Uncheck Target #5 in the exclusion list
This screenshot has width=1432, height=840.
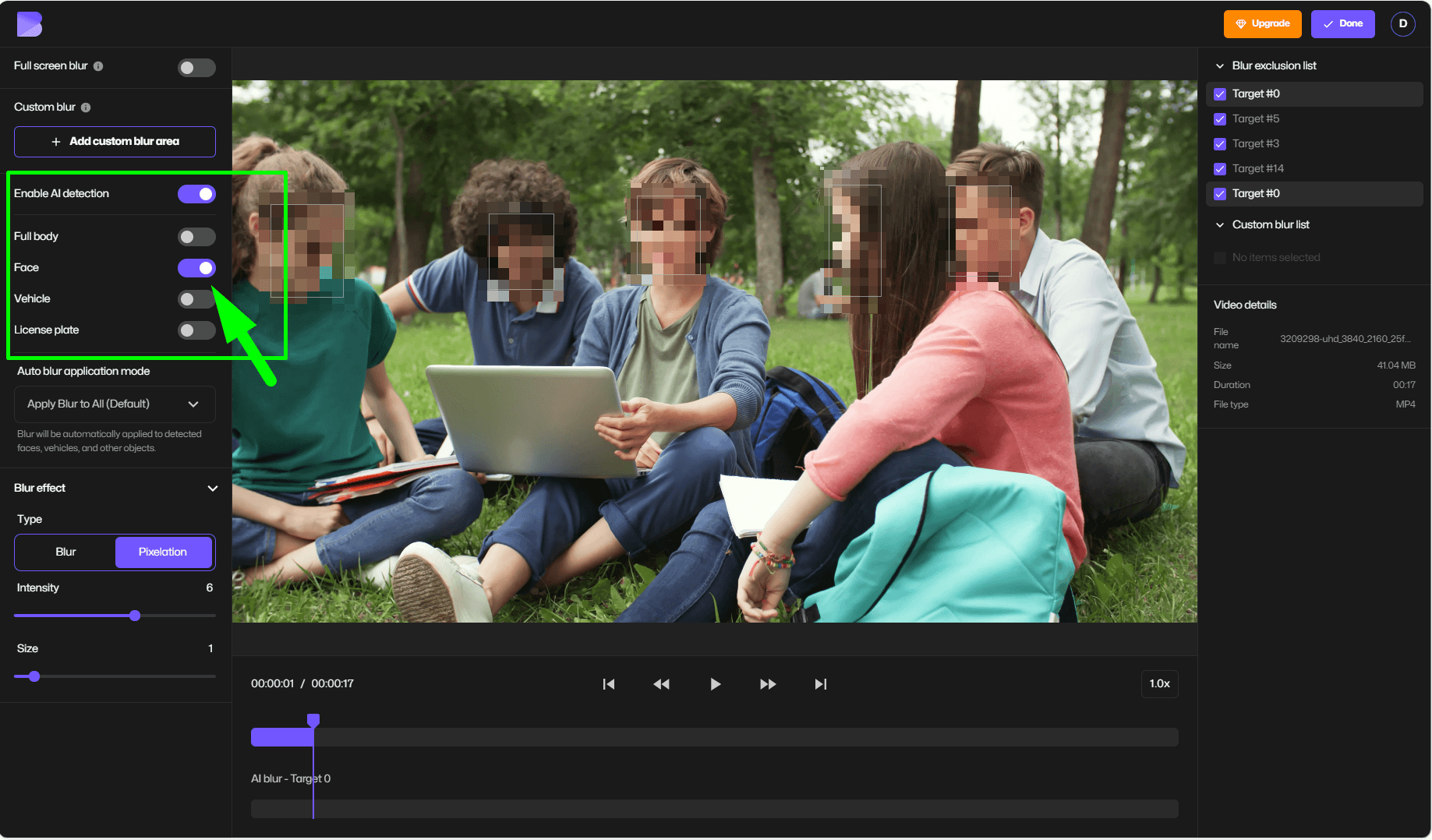click(1220, 119)
